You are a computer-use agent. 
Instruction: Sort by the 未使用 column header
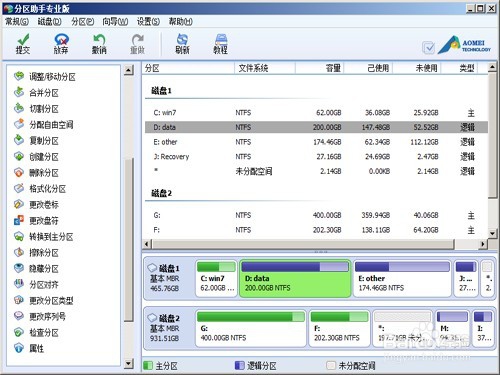pyautogui.click(x=417, y=68)
